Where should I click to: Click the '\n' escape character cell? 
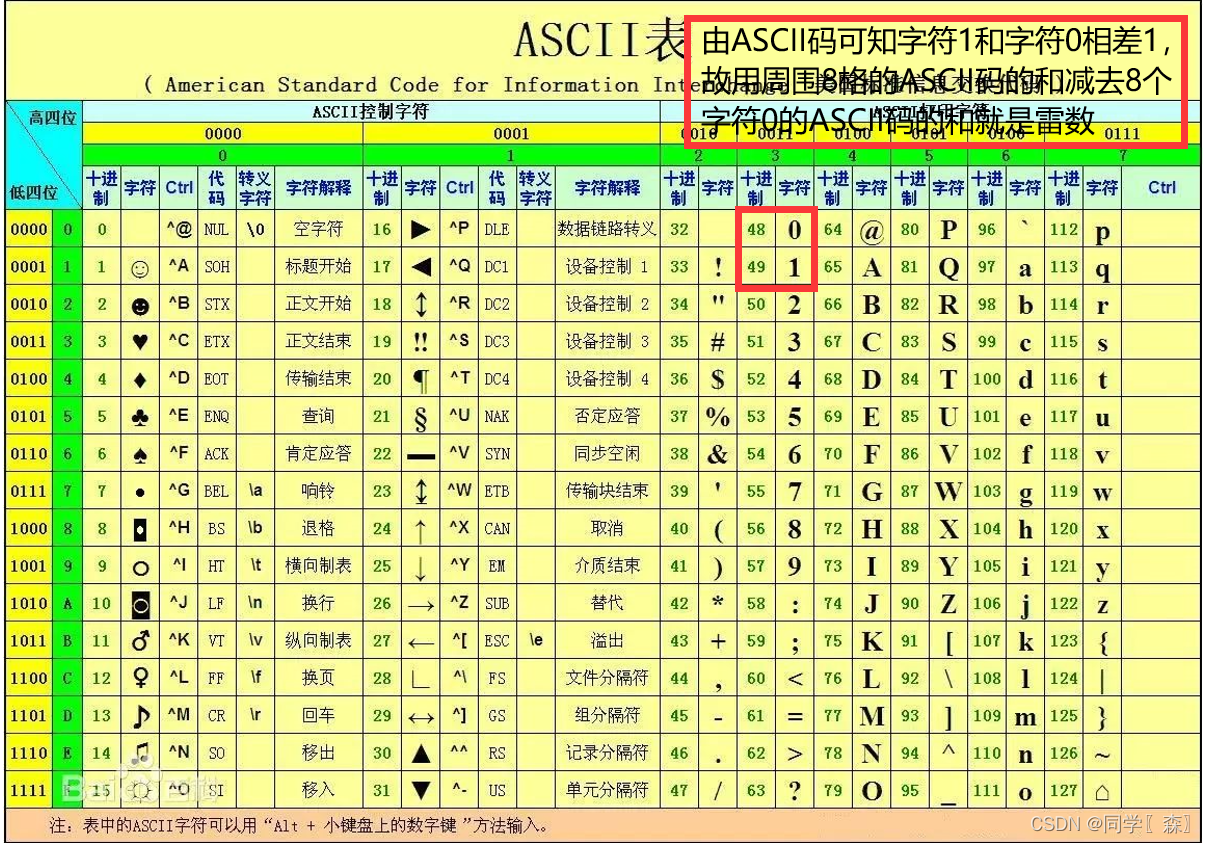(255, 604)
